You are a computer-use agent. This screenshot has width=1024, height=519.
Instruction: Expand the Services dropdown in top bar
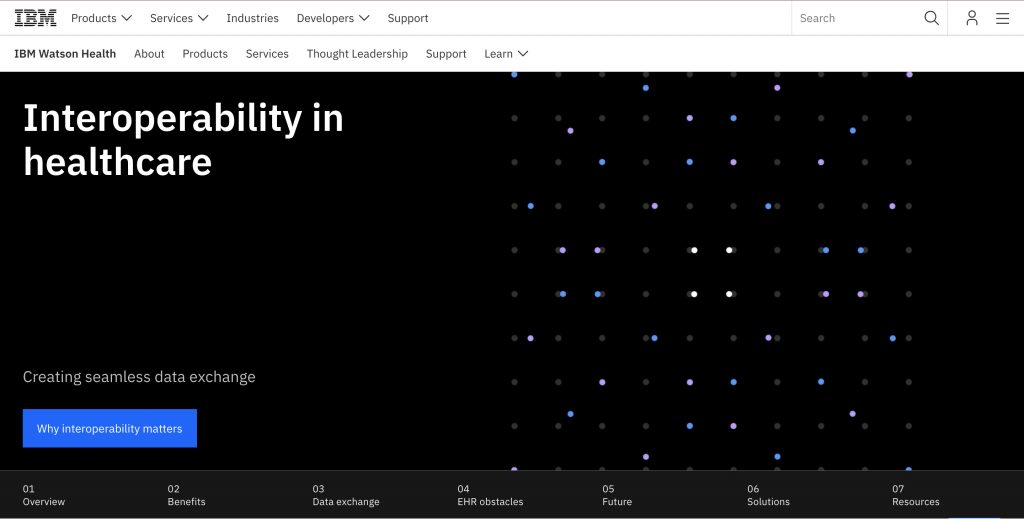pos(179,18)
